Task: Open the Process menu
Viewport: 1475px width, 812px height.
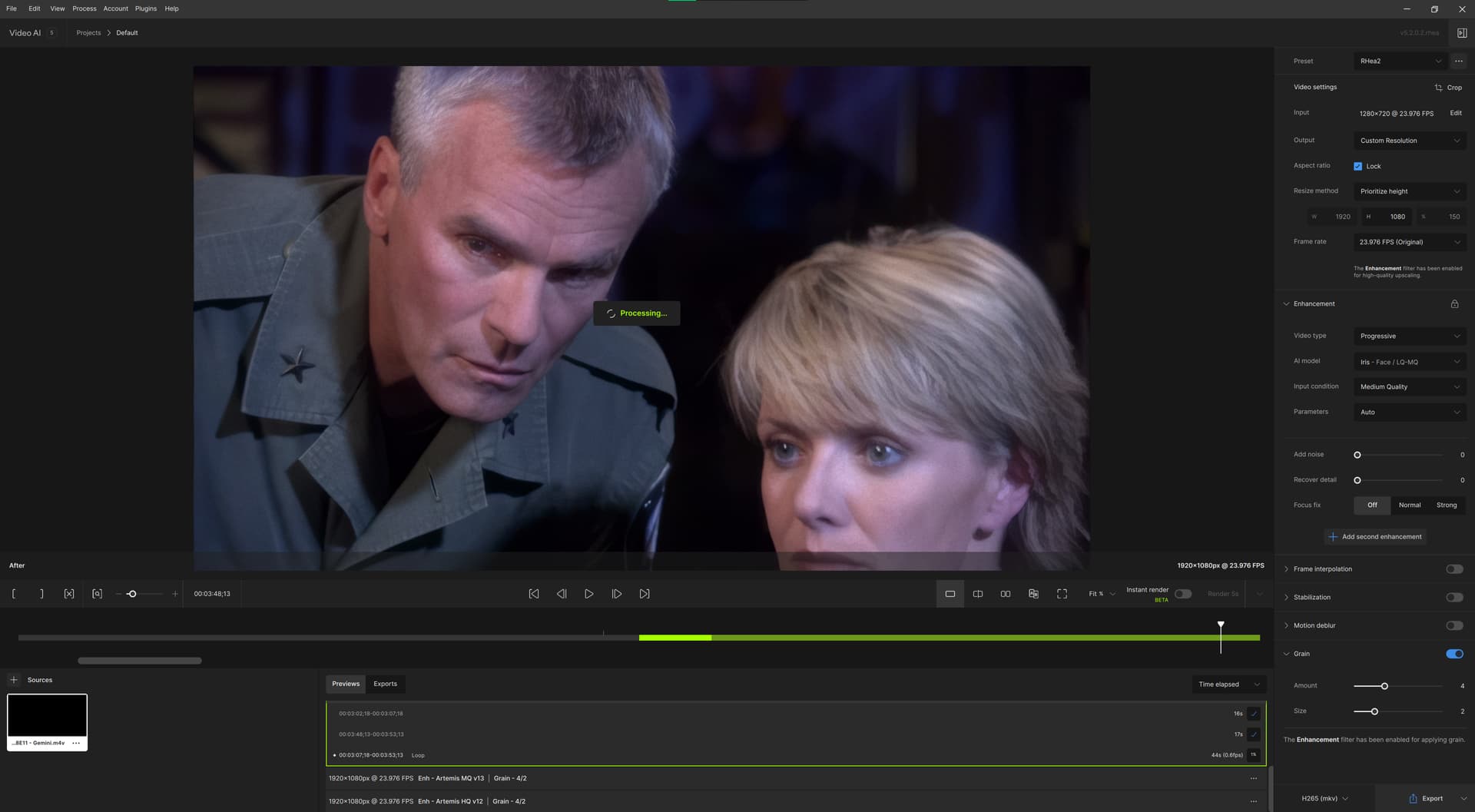Action: tap(85, 8)
